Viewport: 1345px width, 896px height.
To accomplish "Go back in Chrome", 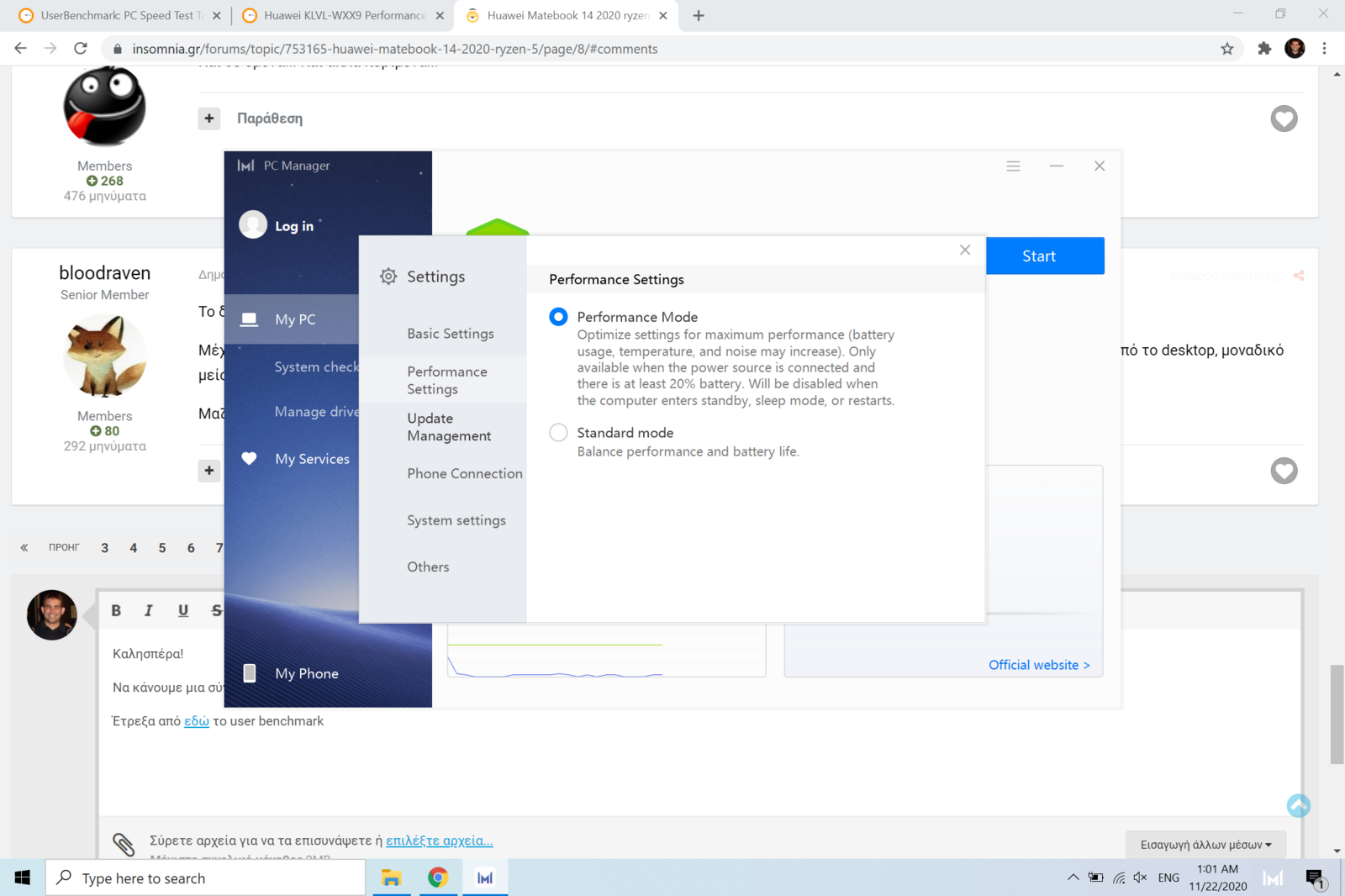I will pos(20,49).
